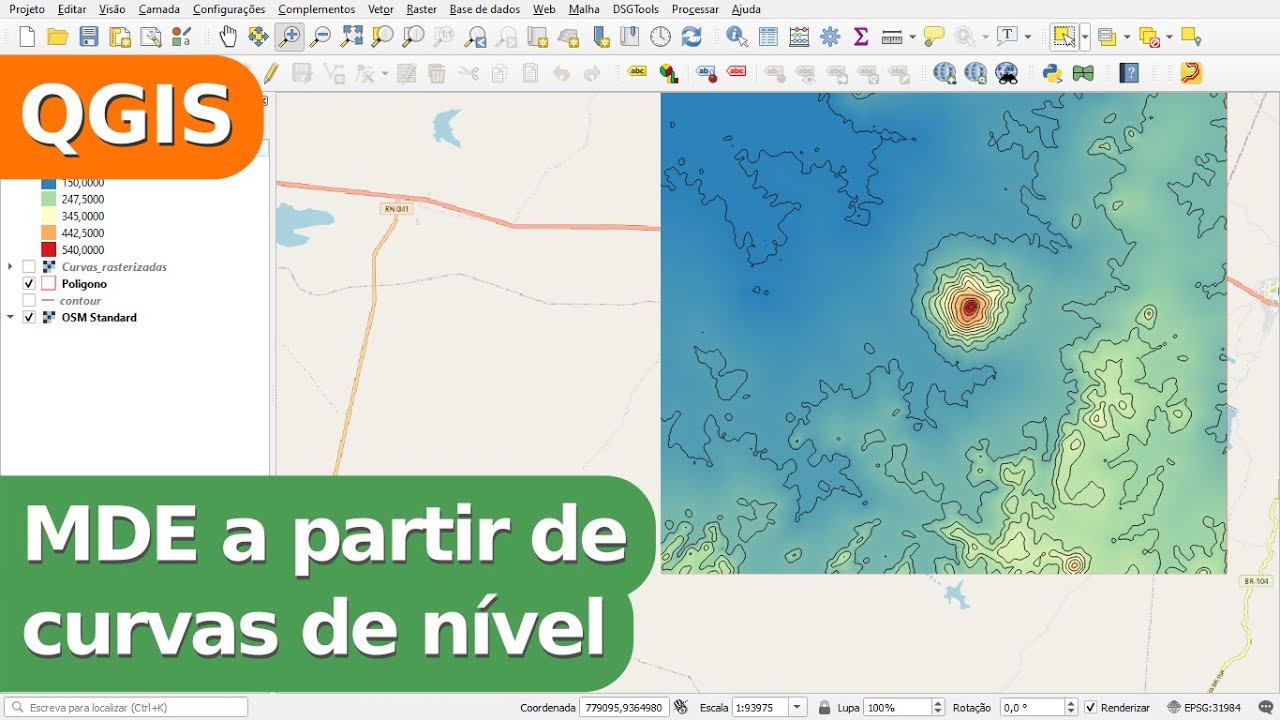The height and width of the screenshot is (720, 1280).
Task: Click the Toggle Editing pencil icon
Action: [x=271, y=73]
